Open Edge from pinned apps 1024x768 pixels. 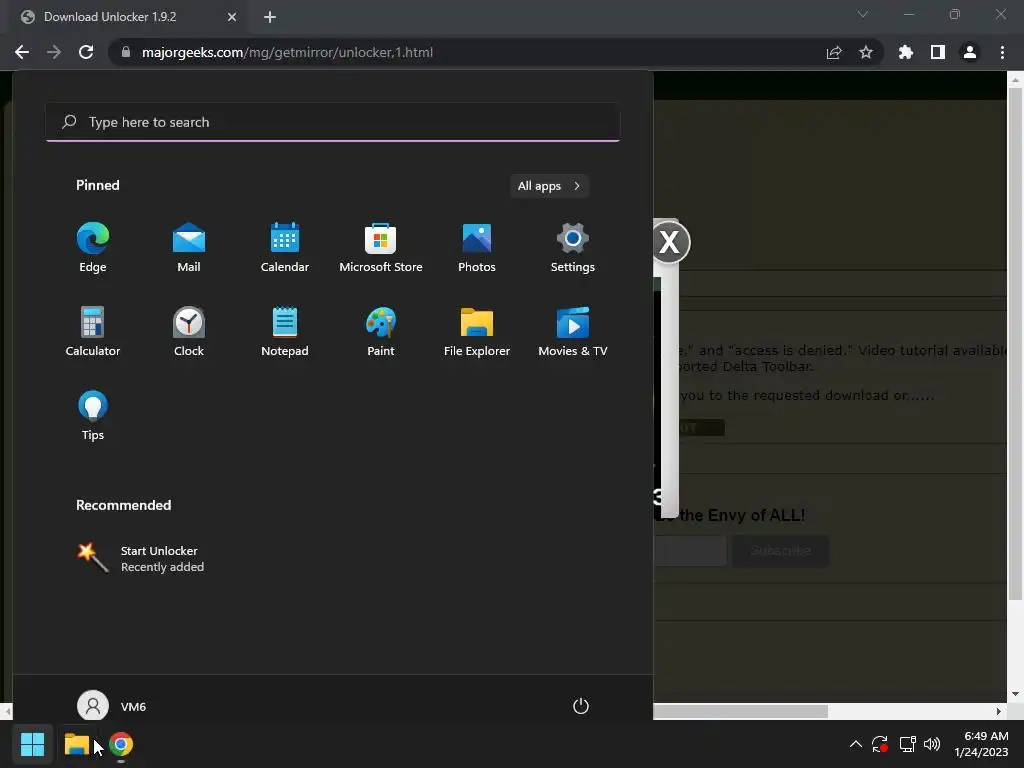pyautogui.click(x=93, y=248)
